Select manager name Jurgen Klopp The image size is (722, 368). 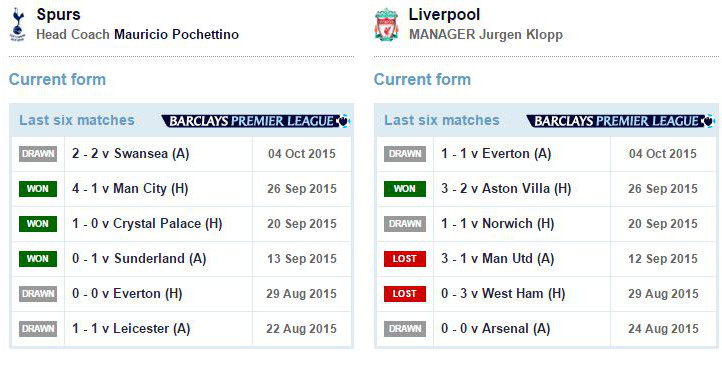coord(521,35)
